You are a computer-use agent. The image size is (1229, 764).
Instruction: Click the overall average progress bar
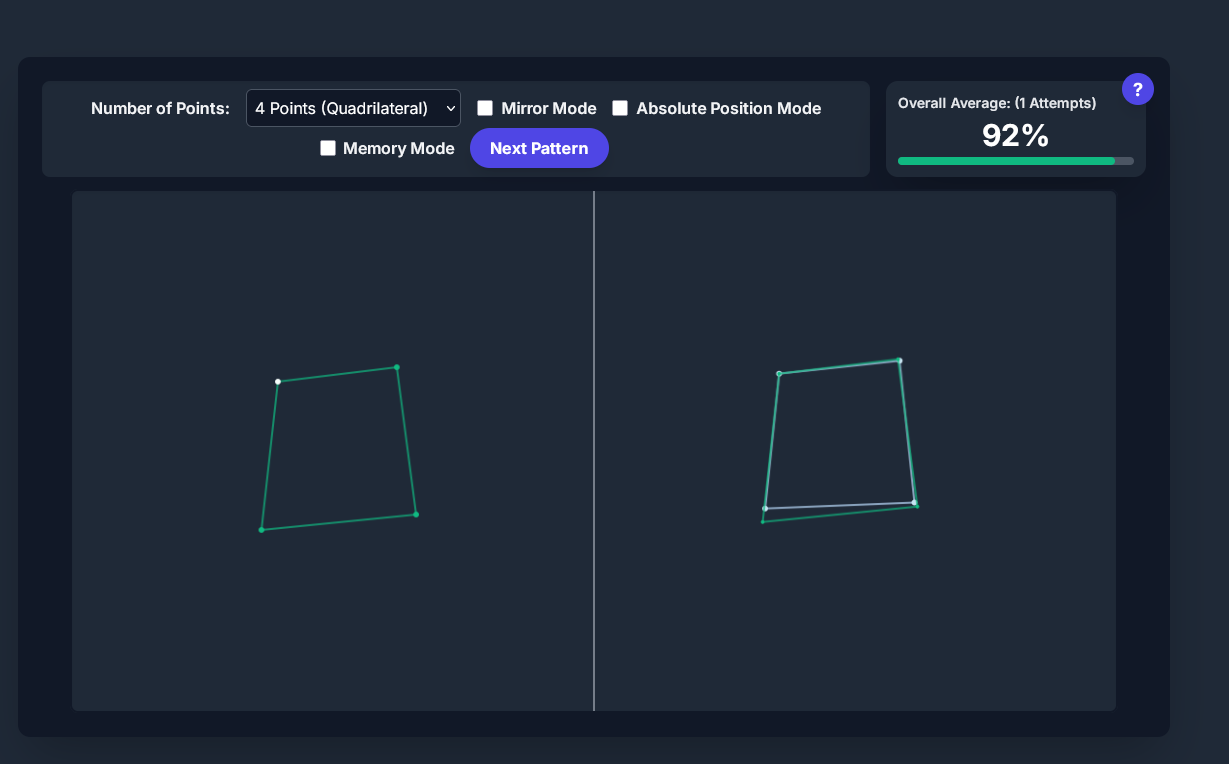coord(1016,161)
